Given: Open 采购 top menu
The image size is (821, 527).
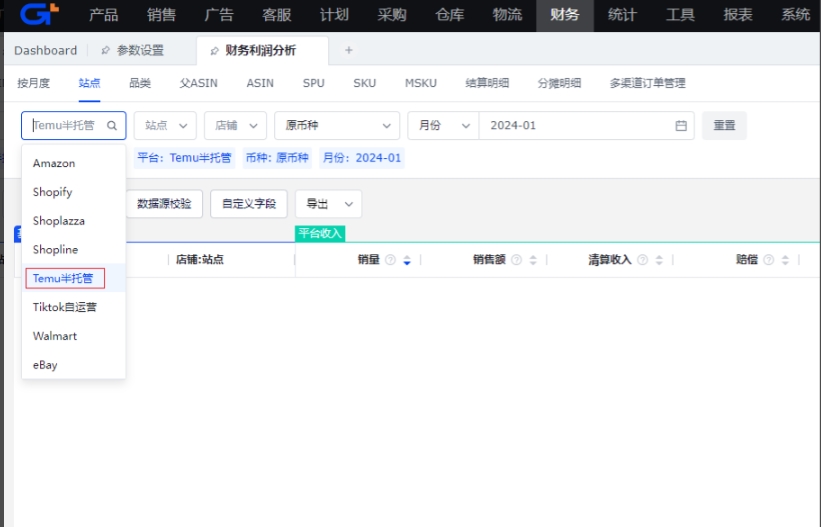Looking at the screenshot, I should click(x=392, y=15).
